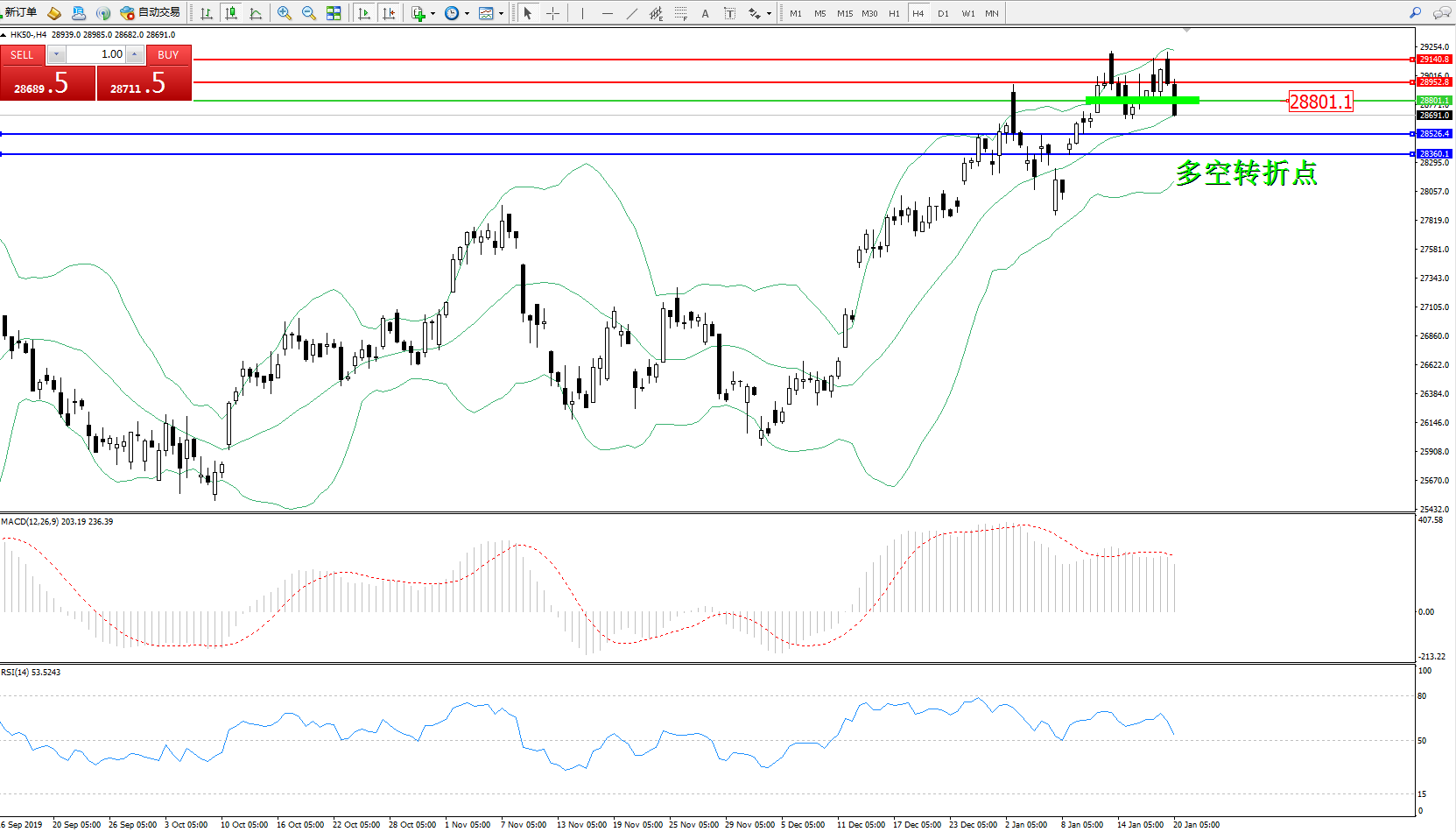
Task: Select the text label tool
Action: point(705,13)
